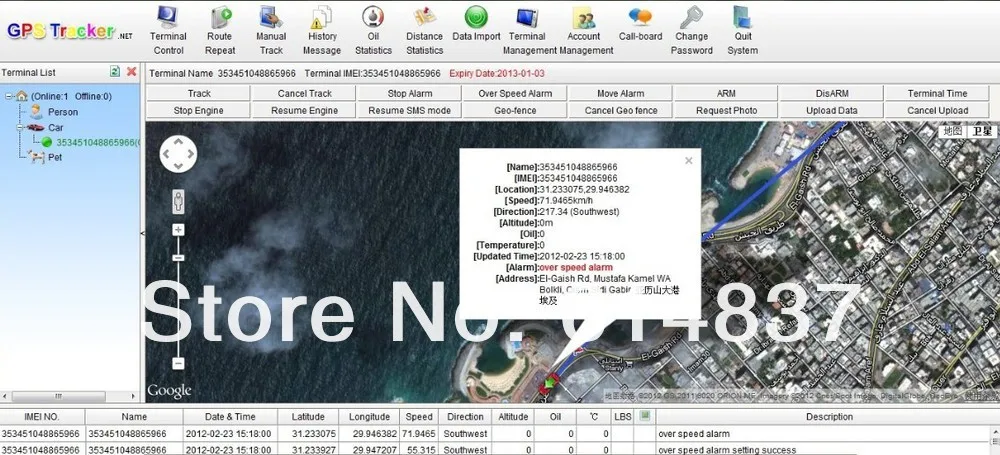The image size is (1000, 455).
Task: Click latitude value 31.233927 in table
Action: pyautogui.click(x=314, y=450)
